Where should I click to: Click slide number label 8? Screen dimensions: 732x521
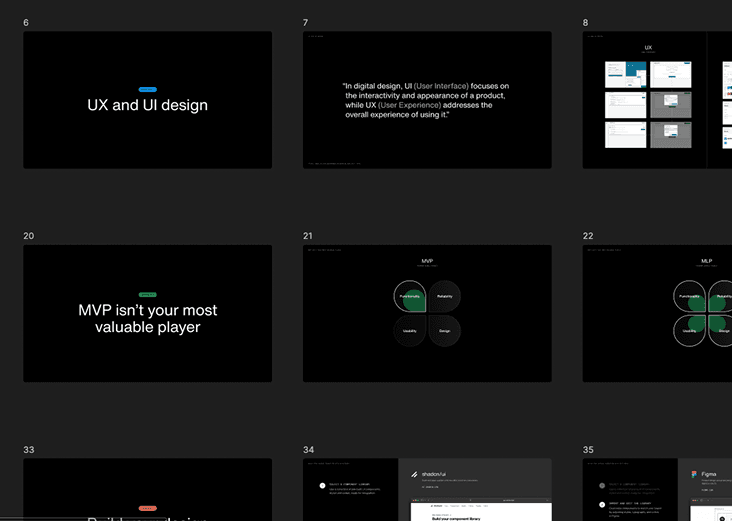pyautogui.click(x=585, y=22)
